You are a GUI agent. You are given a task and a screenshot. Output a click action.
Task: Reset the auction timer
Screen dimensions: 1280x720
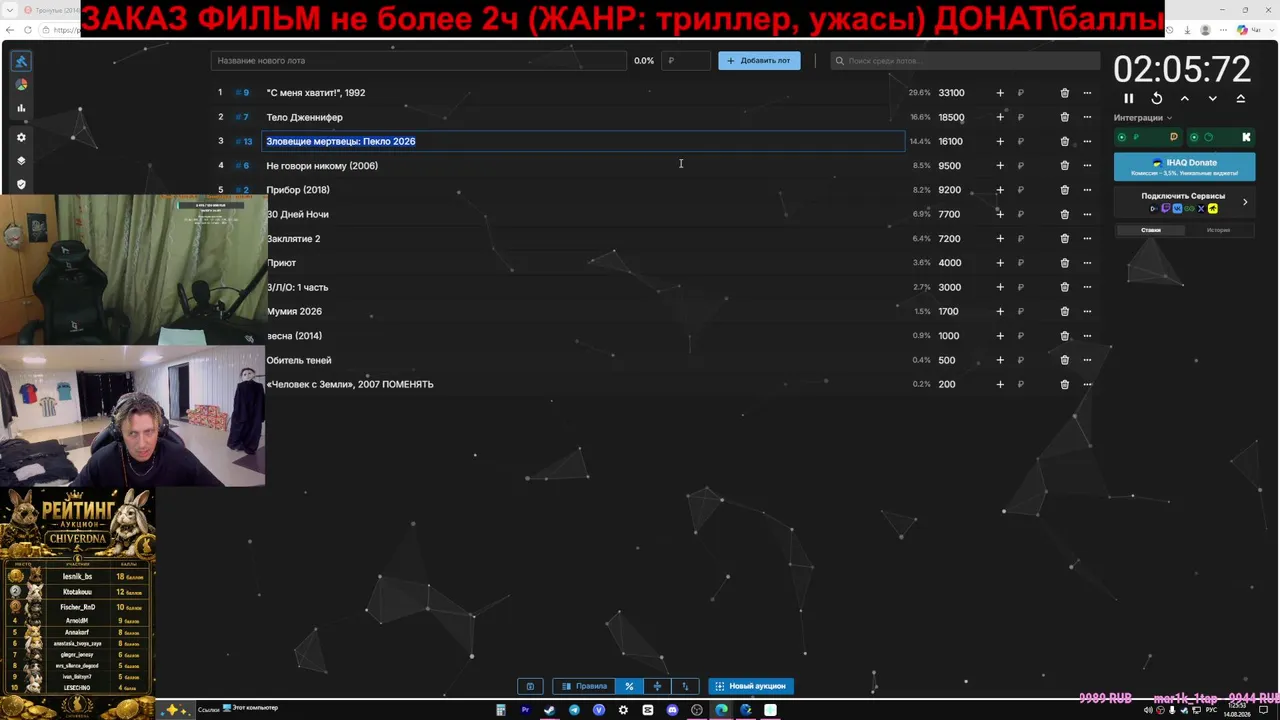point(1157,98)
